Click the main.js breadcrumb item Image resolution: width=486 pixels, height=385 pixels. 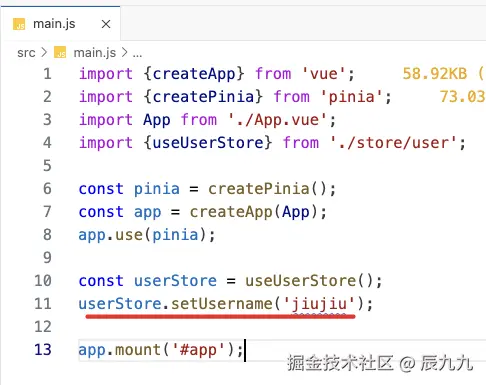click(x=95, y=53)
